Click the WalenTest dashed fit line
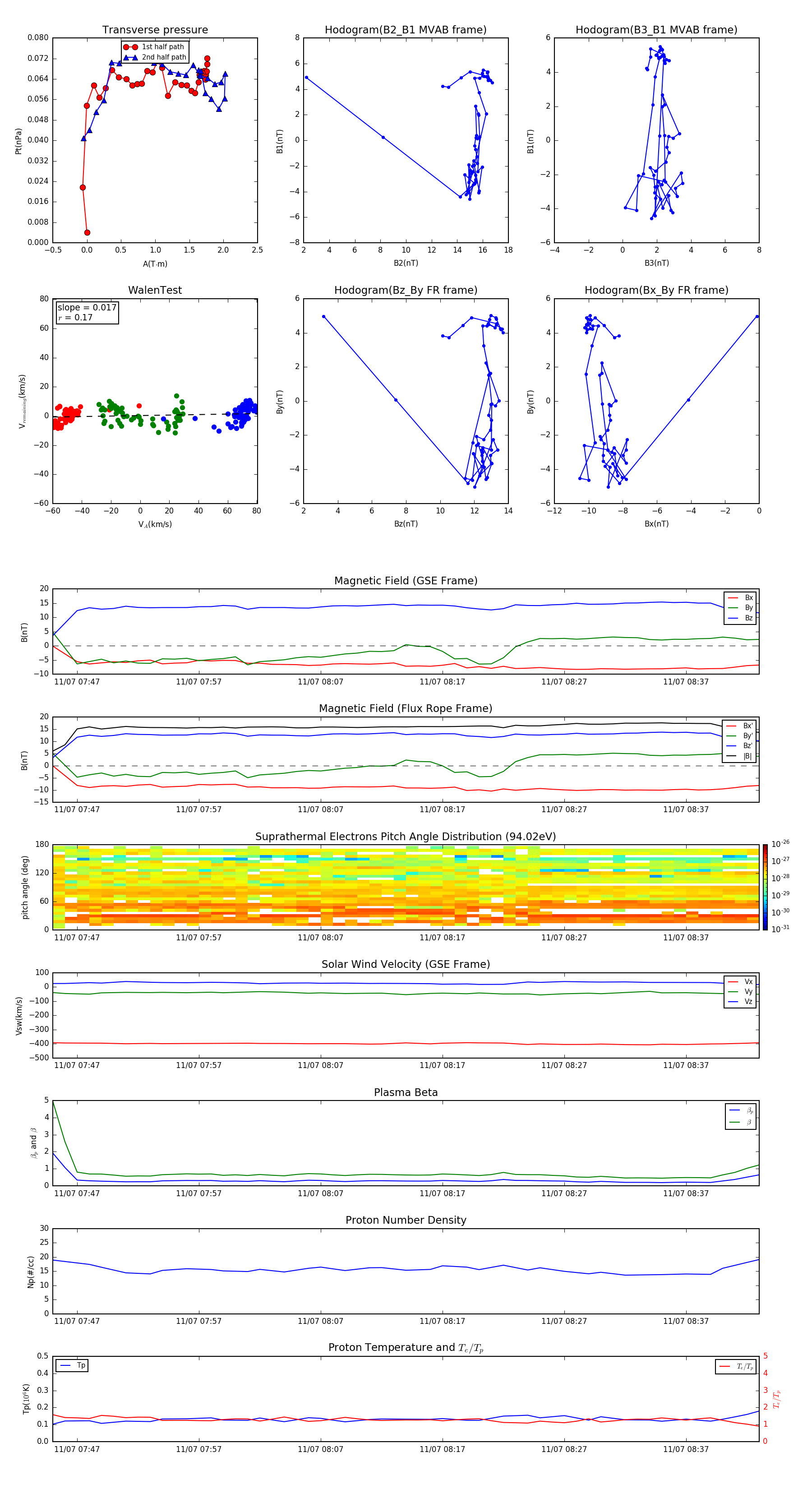Screen dimensions: 812x1489 pos(155,415)
